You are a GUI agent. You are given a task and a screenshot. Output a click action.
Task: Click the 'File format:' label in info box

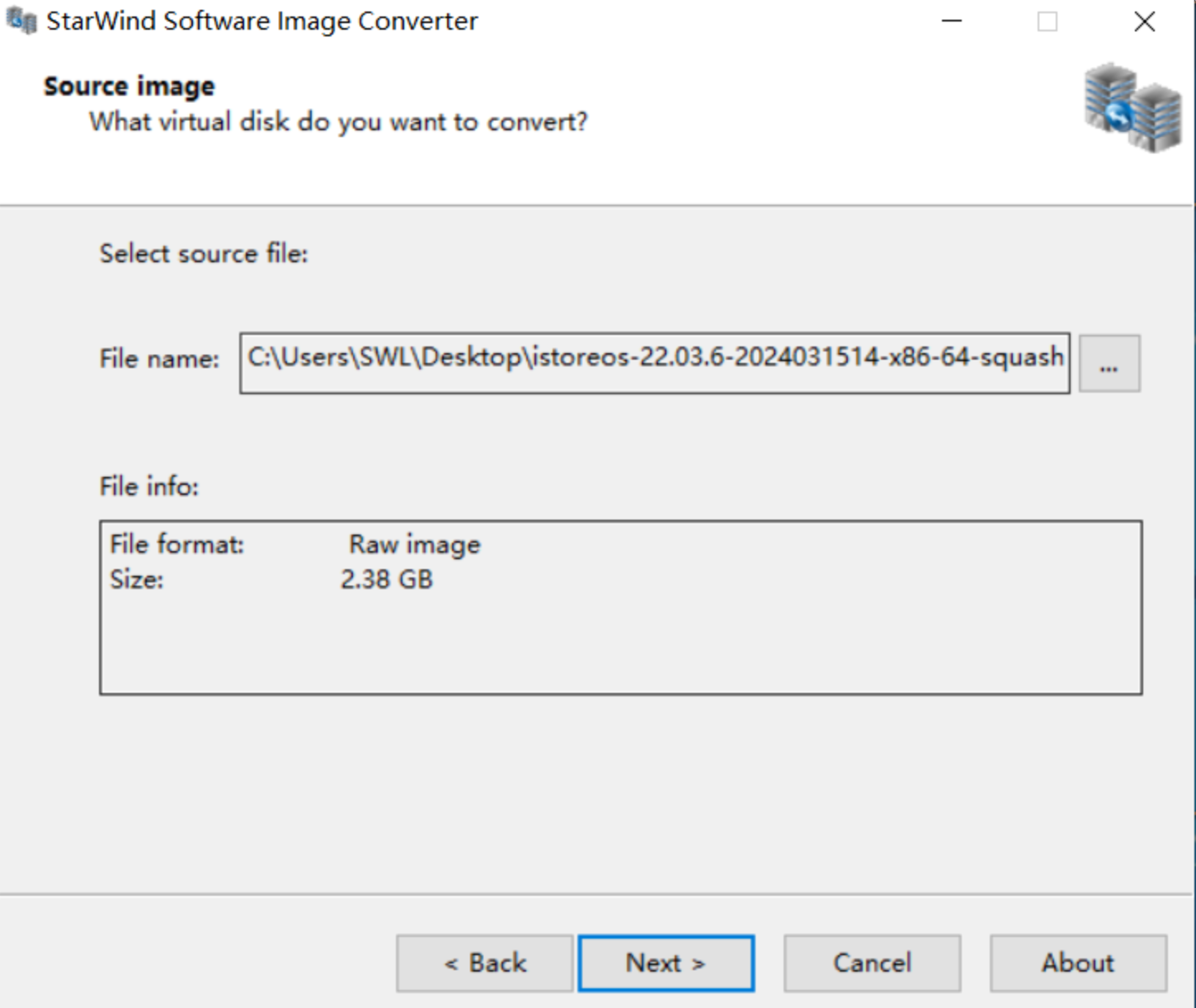click(177, 544)
